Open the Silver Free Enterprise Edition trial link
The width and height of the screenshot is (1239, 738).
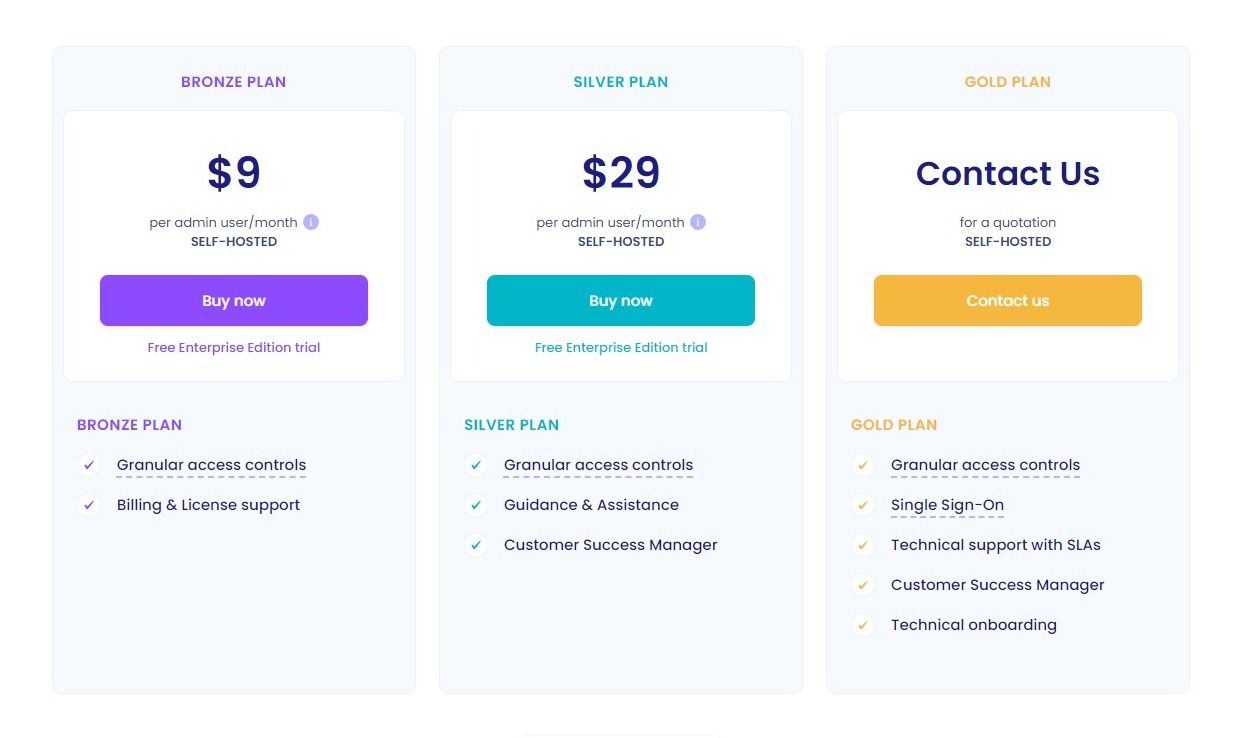point(620,347)
